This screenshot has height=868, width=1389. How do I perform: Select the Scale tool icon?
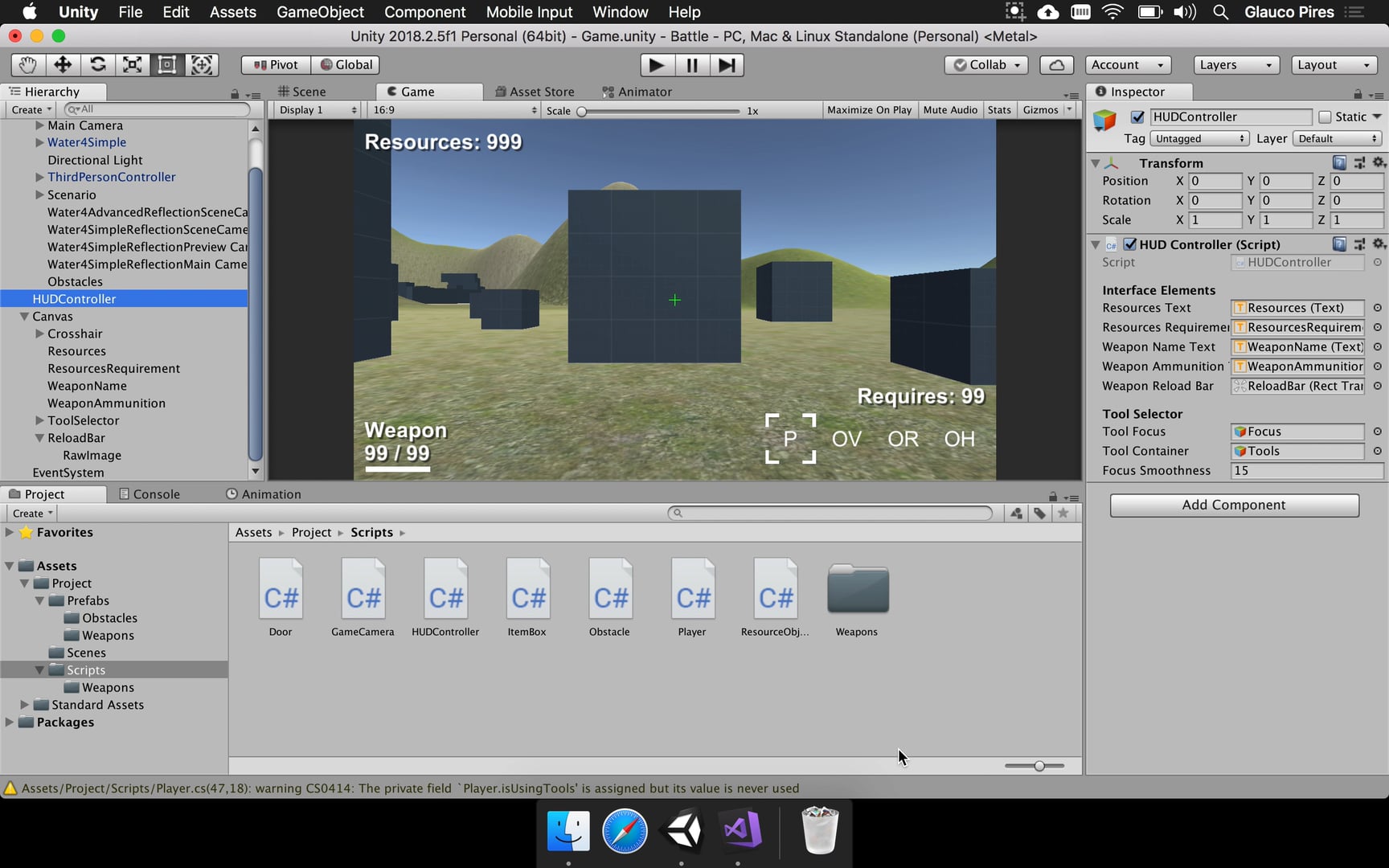pos(132,65)
